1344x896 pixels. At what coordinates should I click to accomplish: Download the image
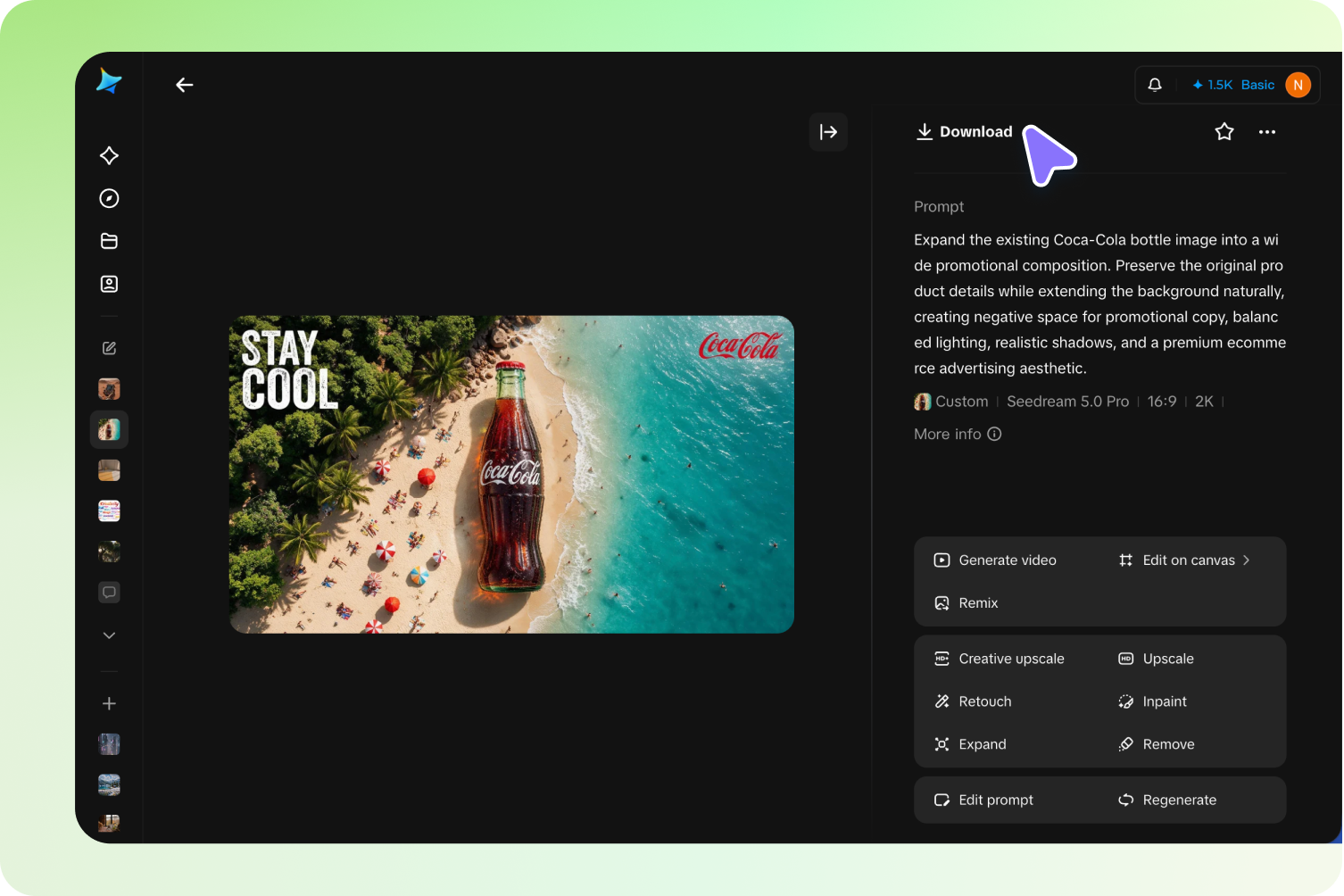pos(964,132)
